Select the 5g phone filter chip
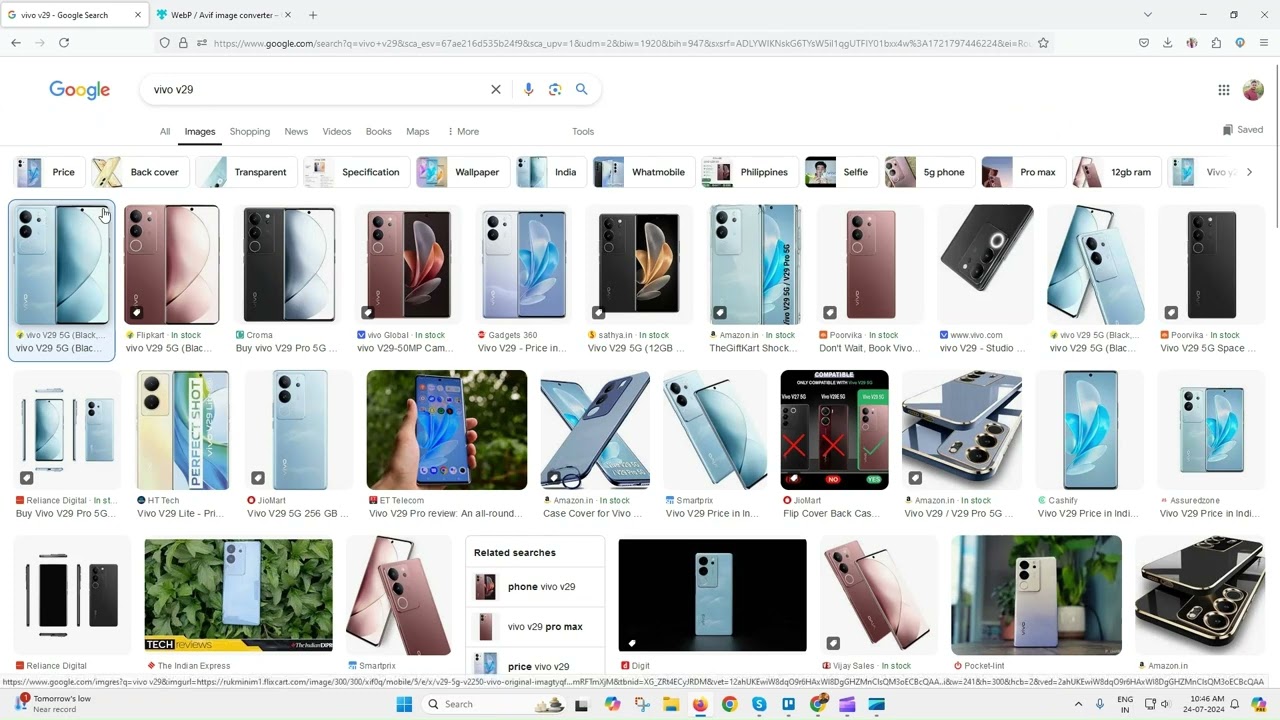This screenshot has width=1280, height=720. [x=929, y=172]
